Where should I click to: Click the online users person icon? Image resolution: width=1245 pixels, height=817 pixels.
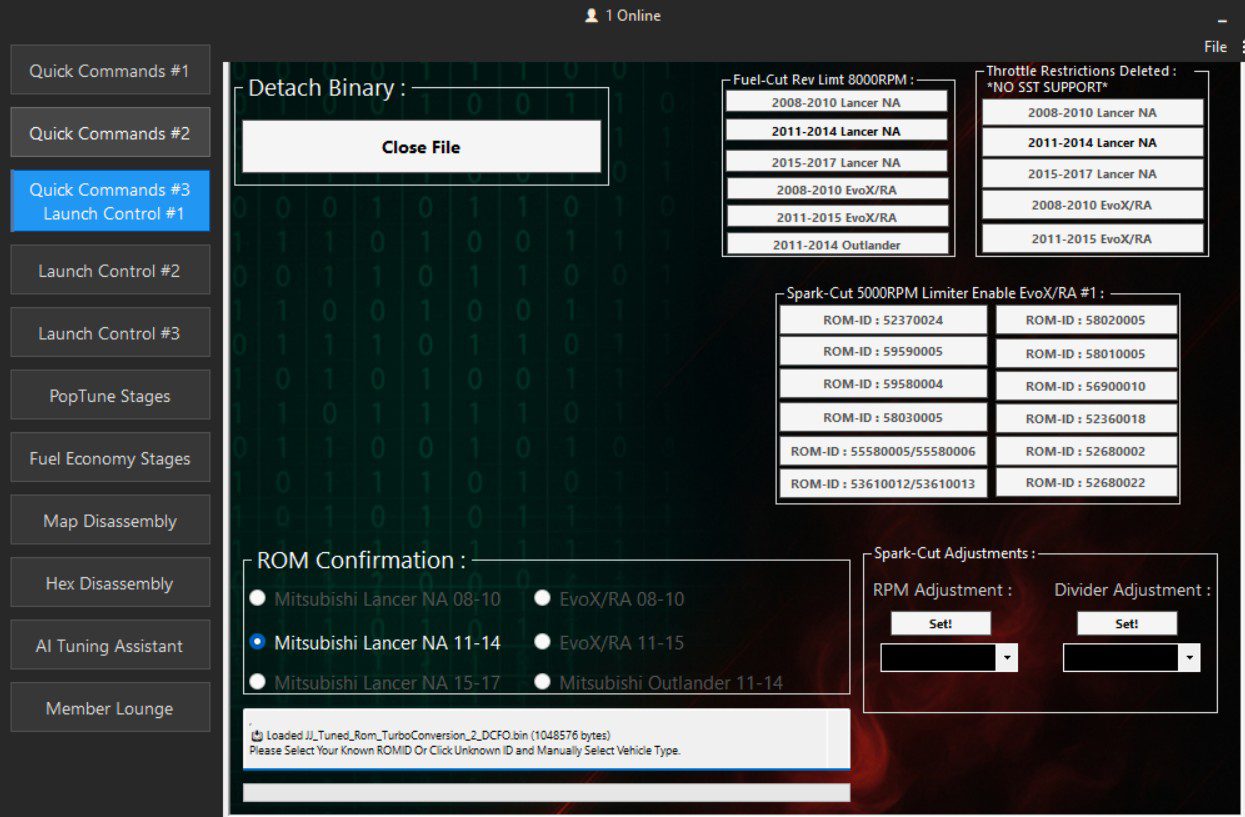pos(591,16)
